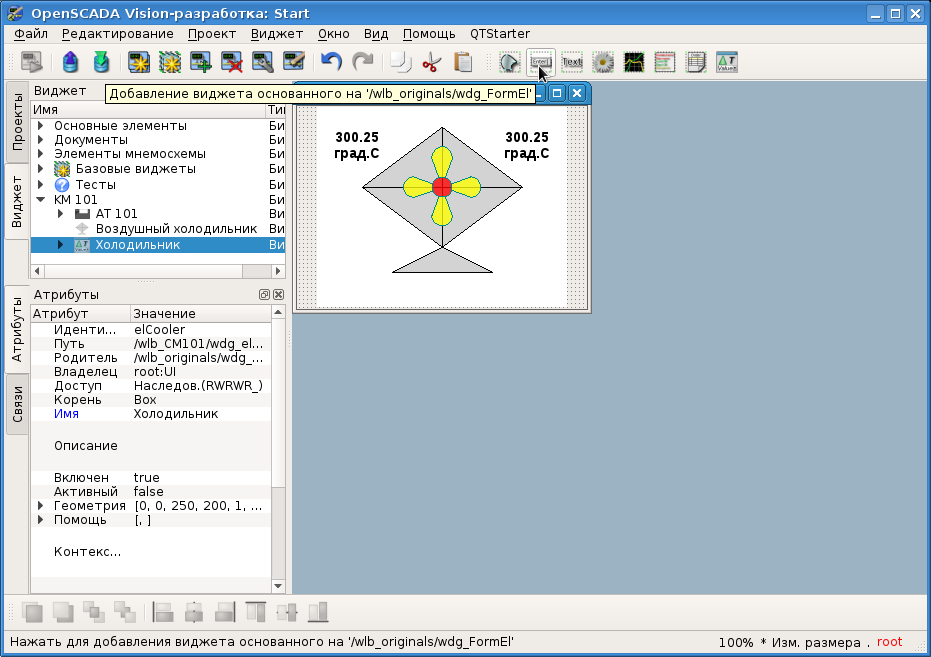Image resolution: width=931 pixels, height=657 pixels.
Task: Switch to the Проекты side tab
Action: (x=17, y=122)
